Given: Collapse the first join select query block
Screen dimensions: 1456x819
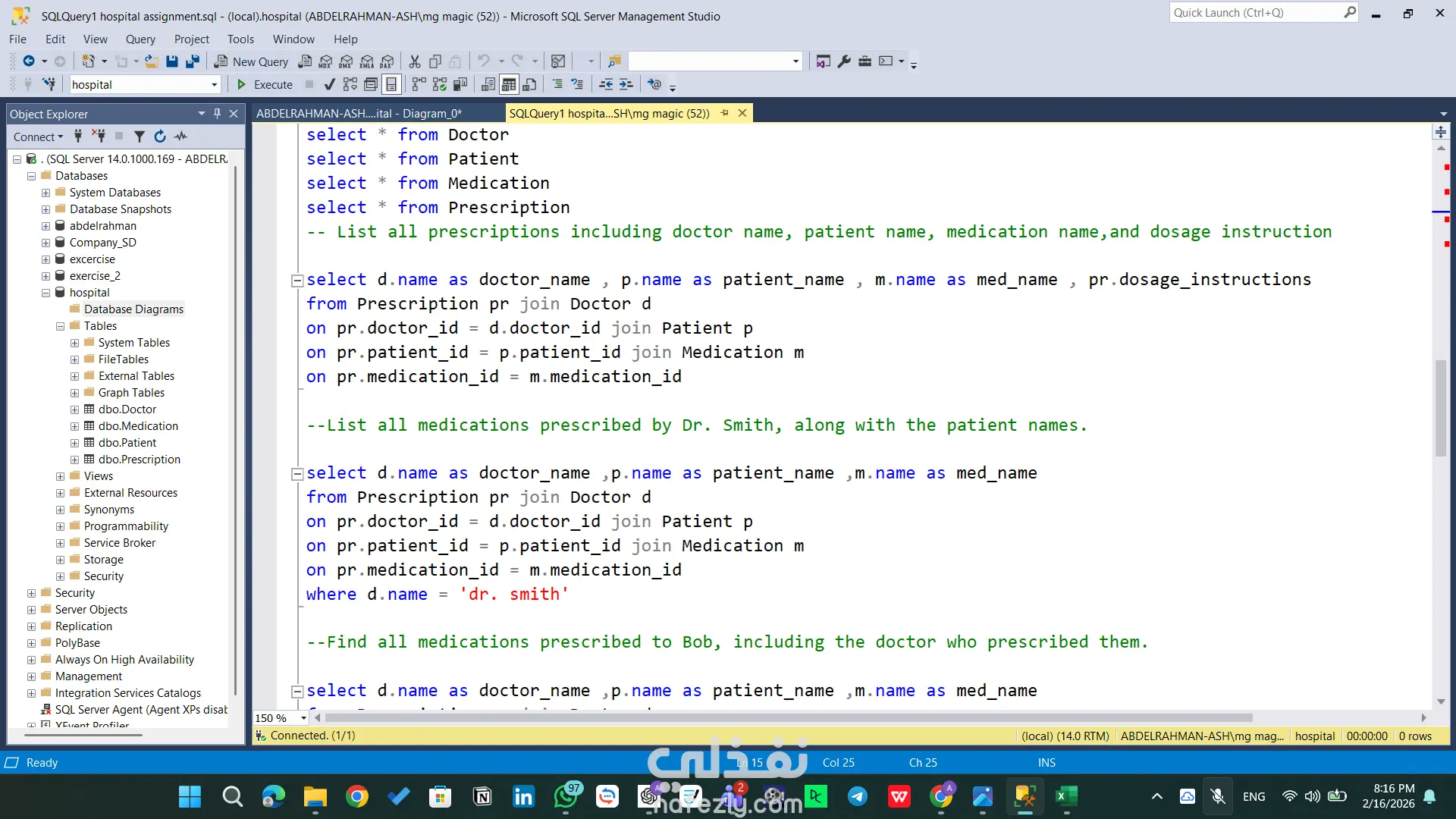Looking at the screenshot, I should click(297, 281).
